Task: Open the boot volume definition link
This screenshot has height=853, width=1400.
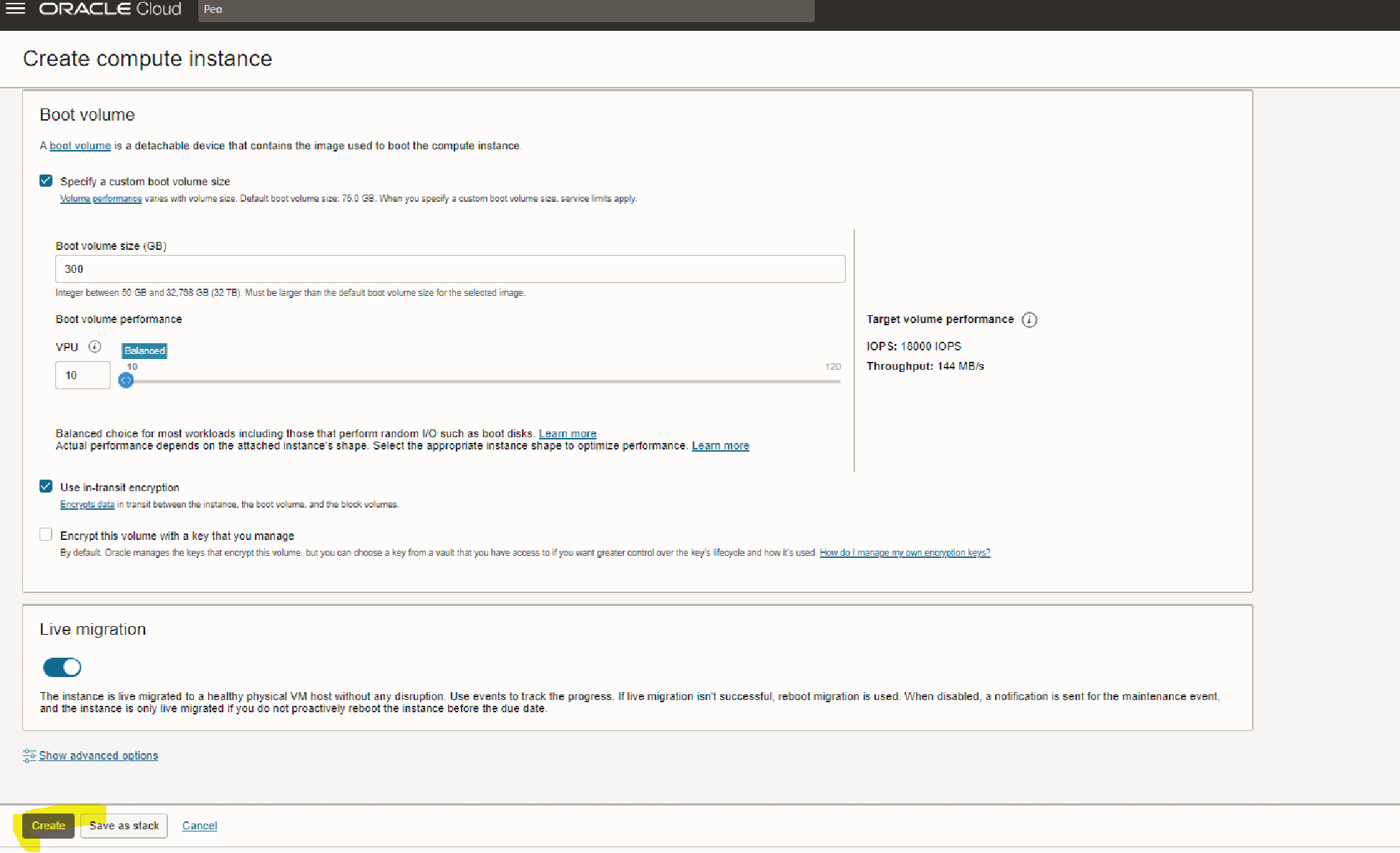Action: [x=80, y=145]
